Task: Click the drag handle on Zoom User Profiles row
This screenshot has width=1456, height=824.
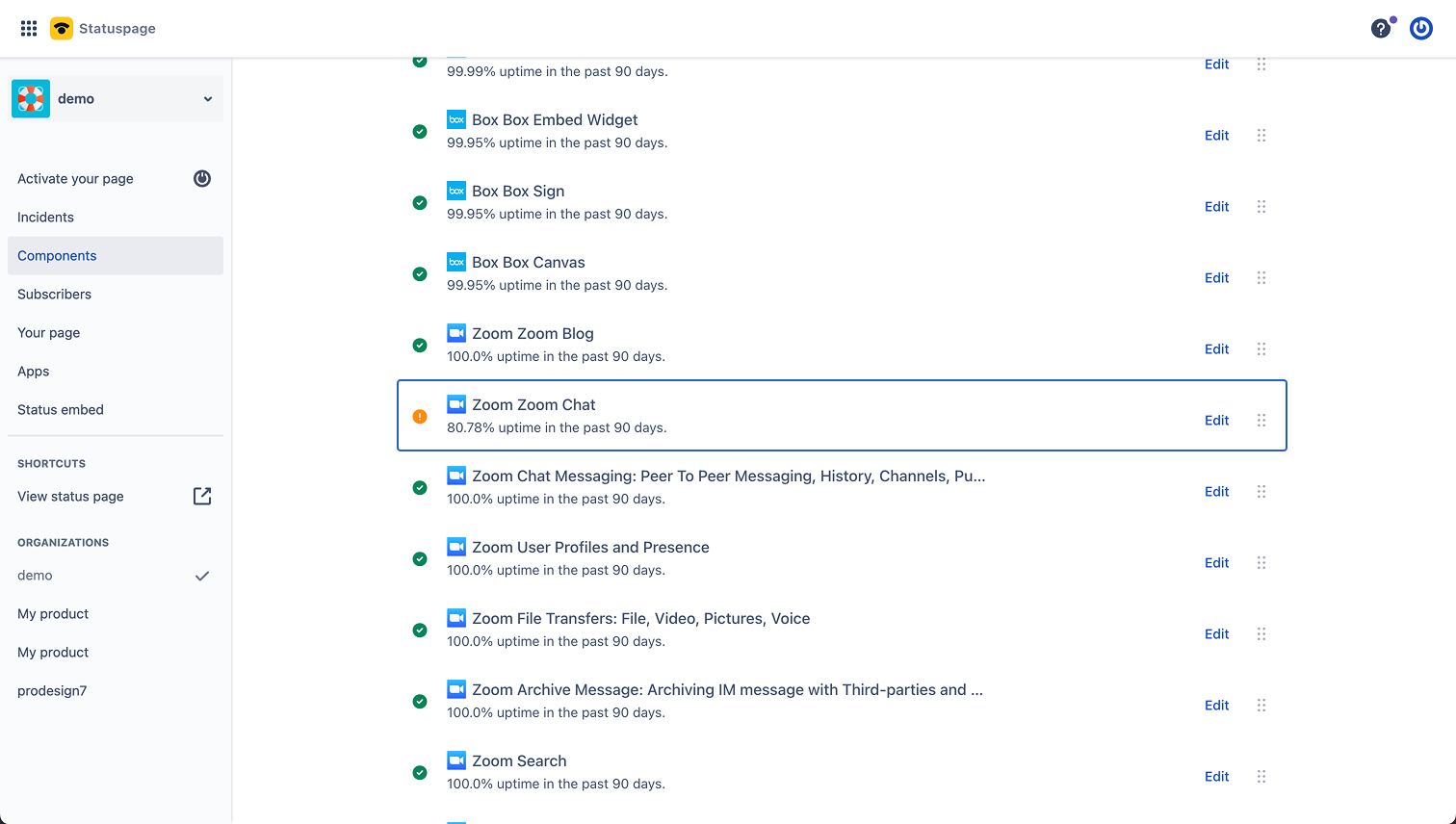Action: pyautogui.click(x=1261, y=563)
